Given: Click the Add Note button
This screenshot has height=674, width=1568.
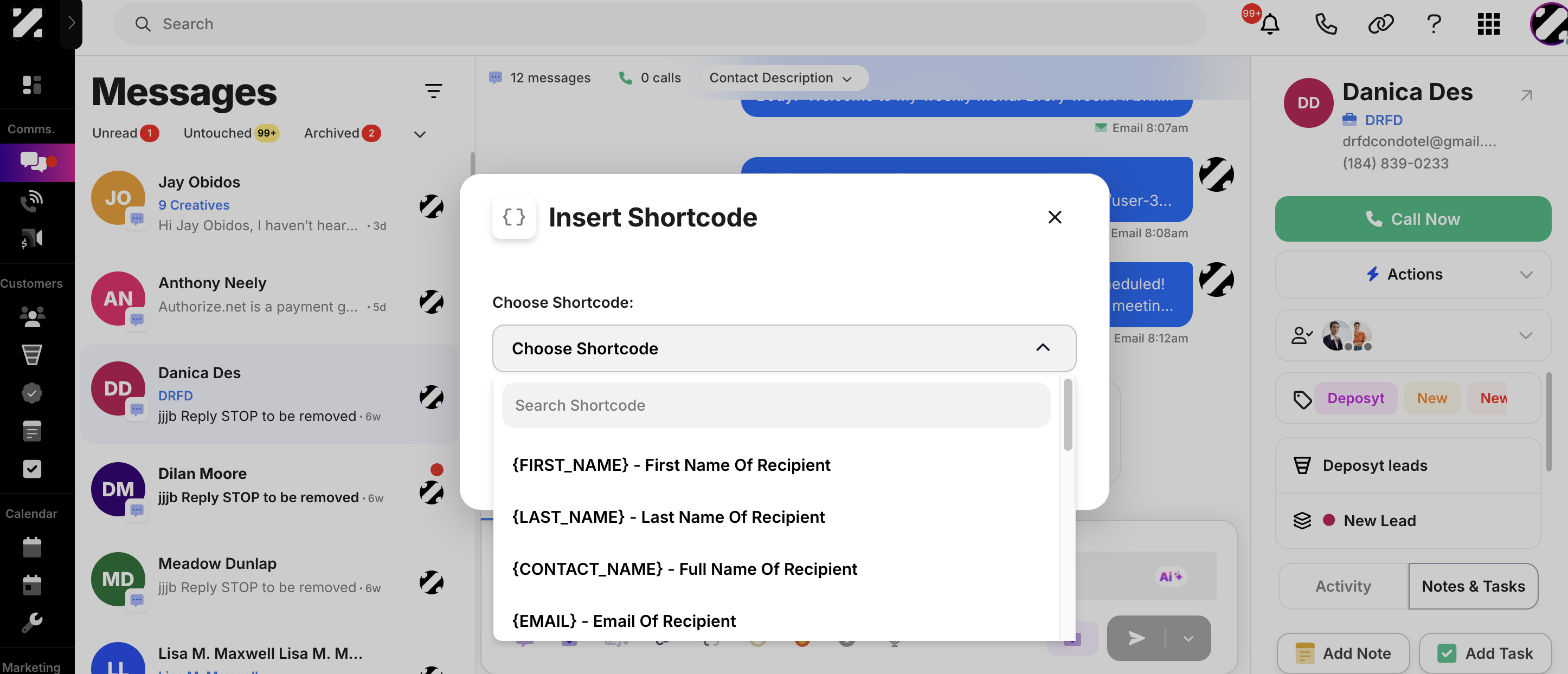Looking at the screenshot, I should pyautogui.click(x=1343, y=653).
